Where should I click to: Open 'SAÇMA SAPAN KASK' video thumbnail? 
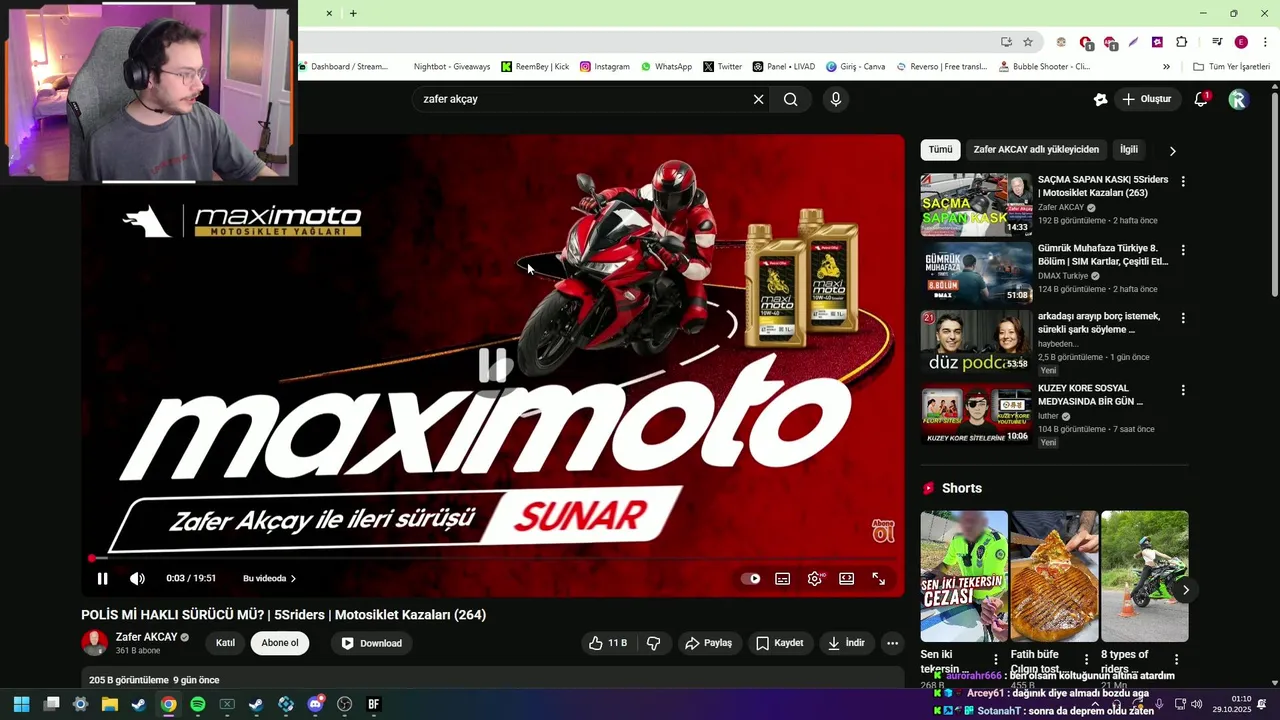[976, 205]
